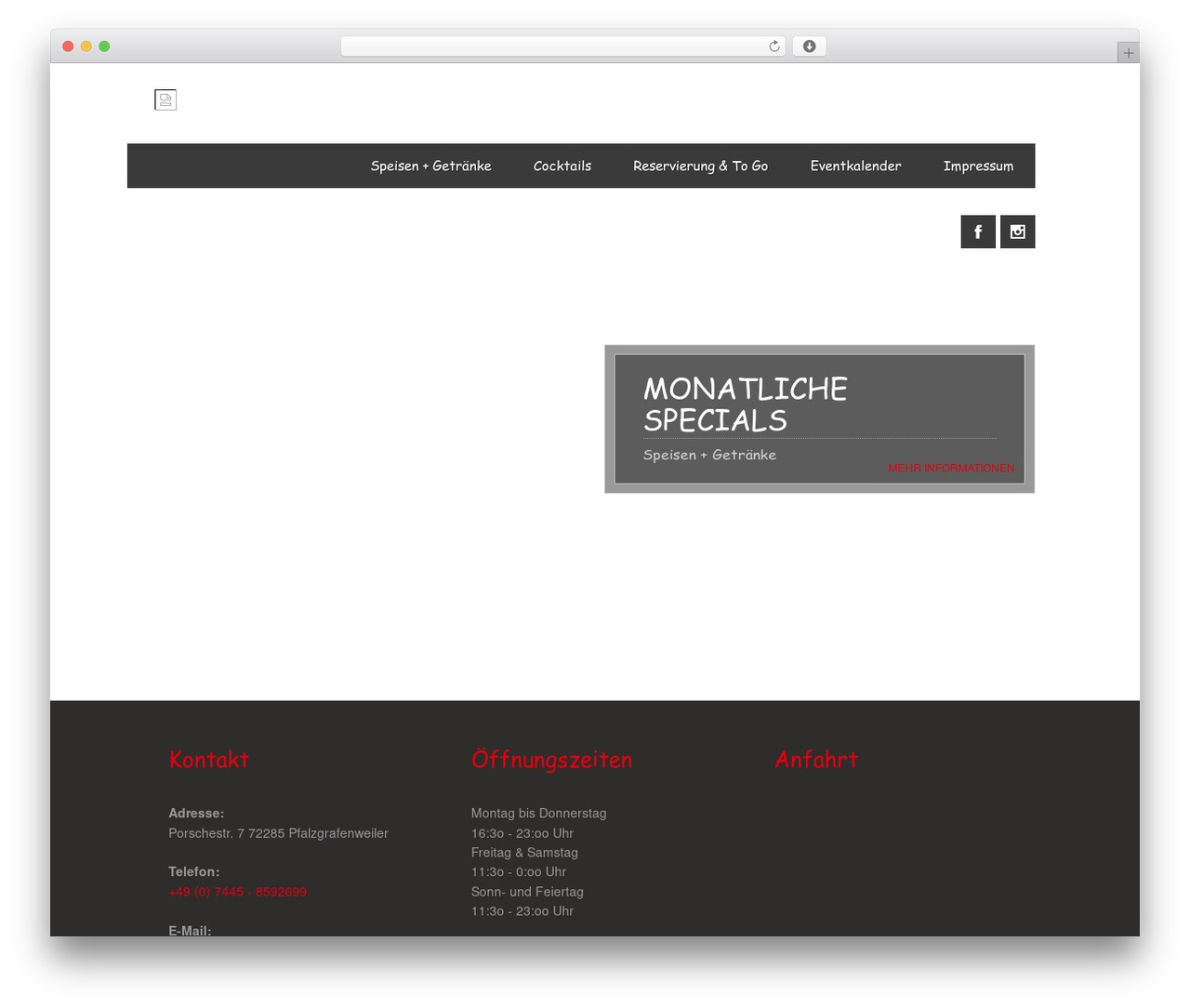
Task: Click the browser download arrow icon
Action: [x=809, y=46]
